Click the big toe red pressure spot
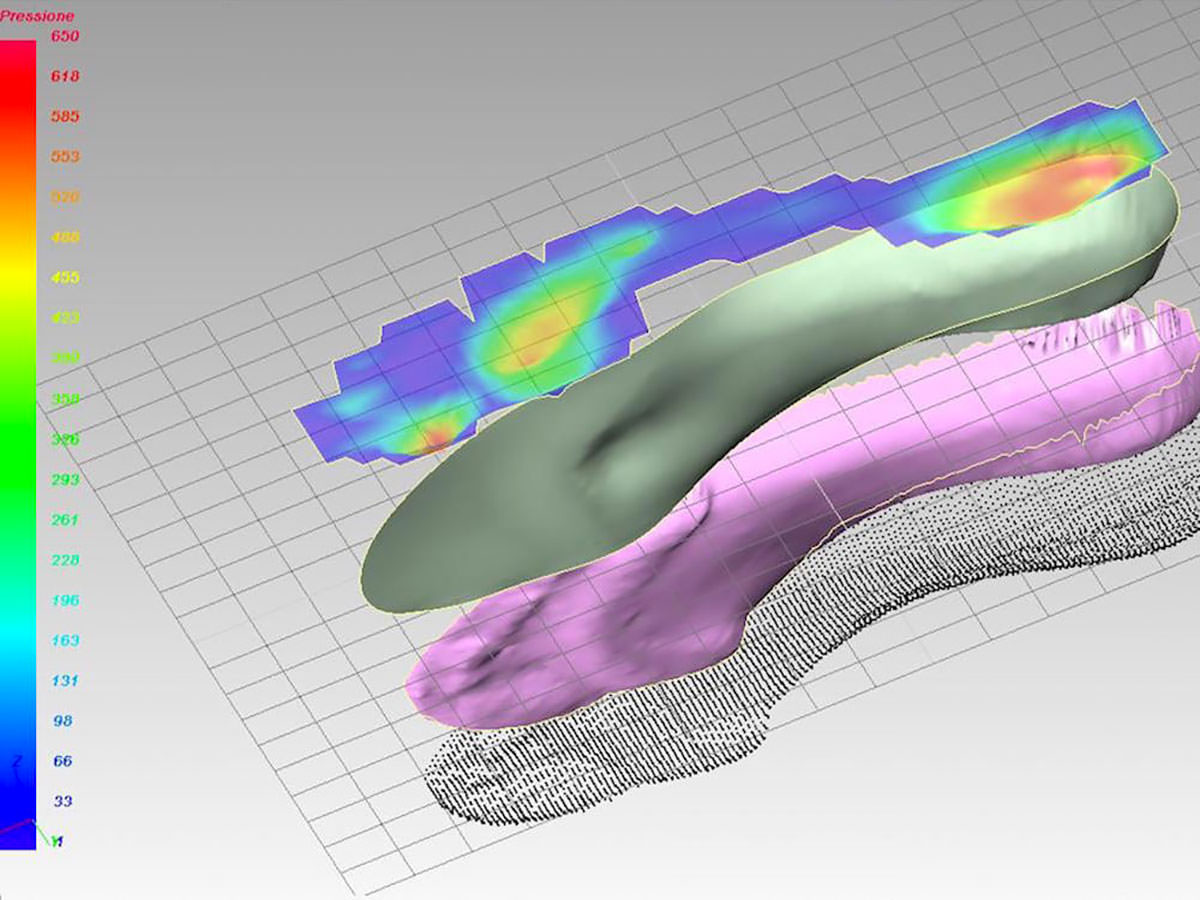The height and width of the screenshot is (900, 1200). click(x=435, y=437)
